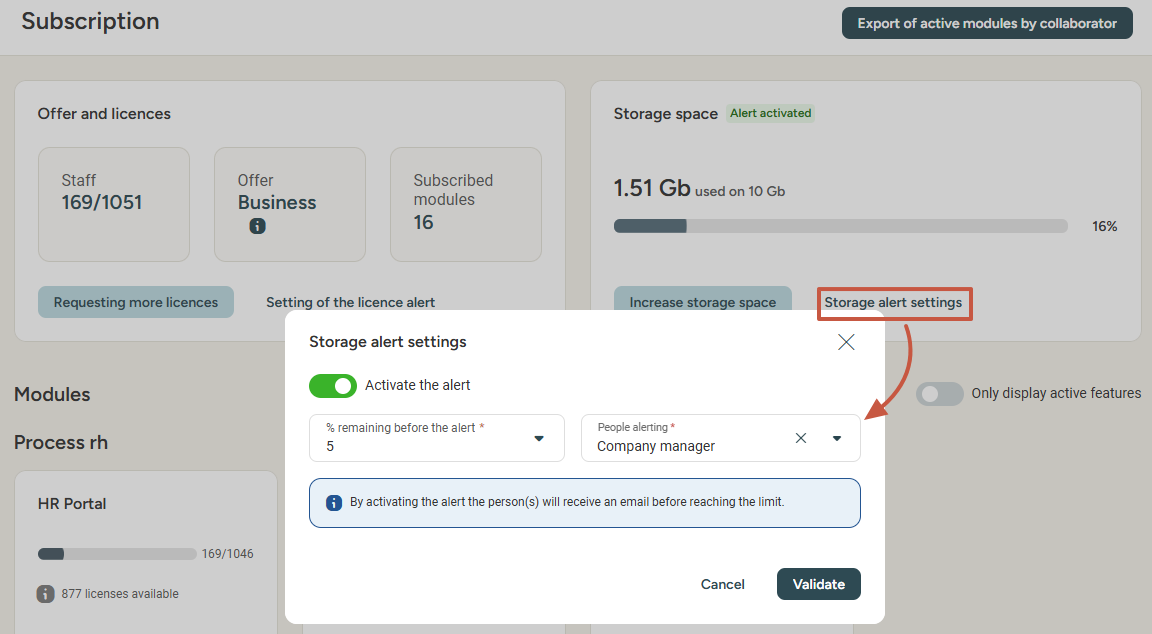Select the Subscribed modules card
The height and width of the screenshot is (634, 1152).
465,204
